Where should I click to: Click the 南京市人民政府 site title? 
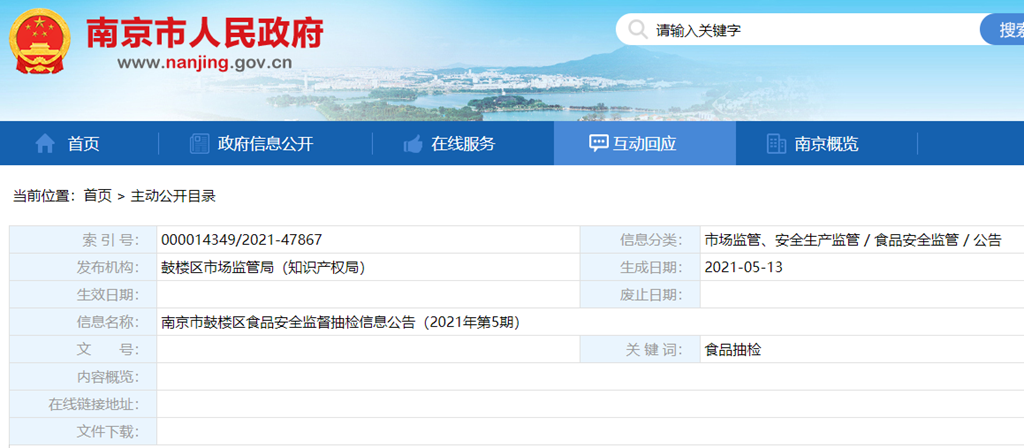click(205, 34)
